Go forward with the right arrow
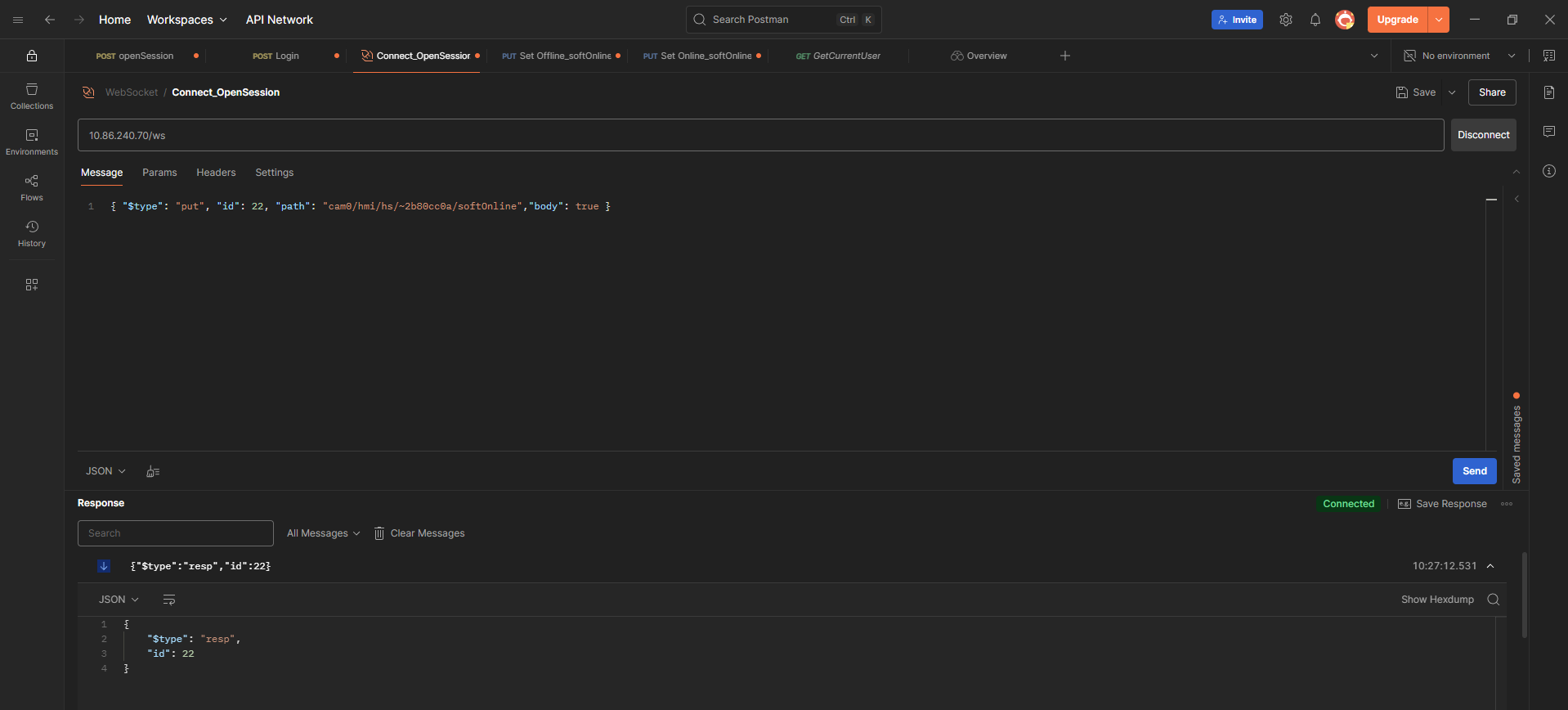The height and width of the screenshot is (710, 1568). coord(79,20)
